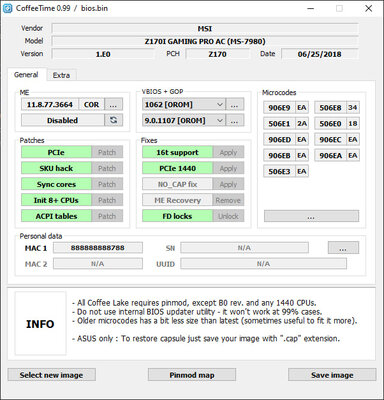Click the Vendor MSI field
384x400 pixels.
pos(205,28)
